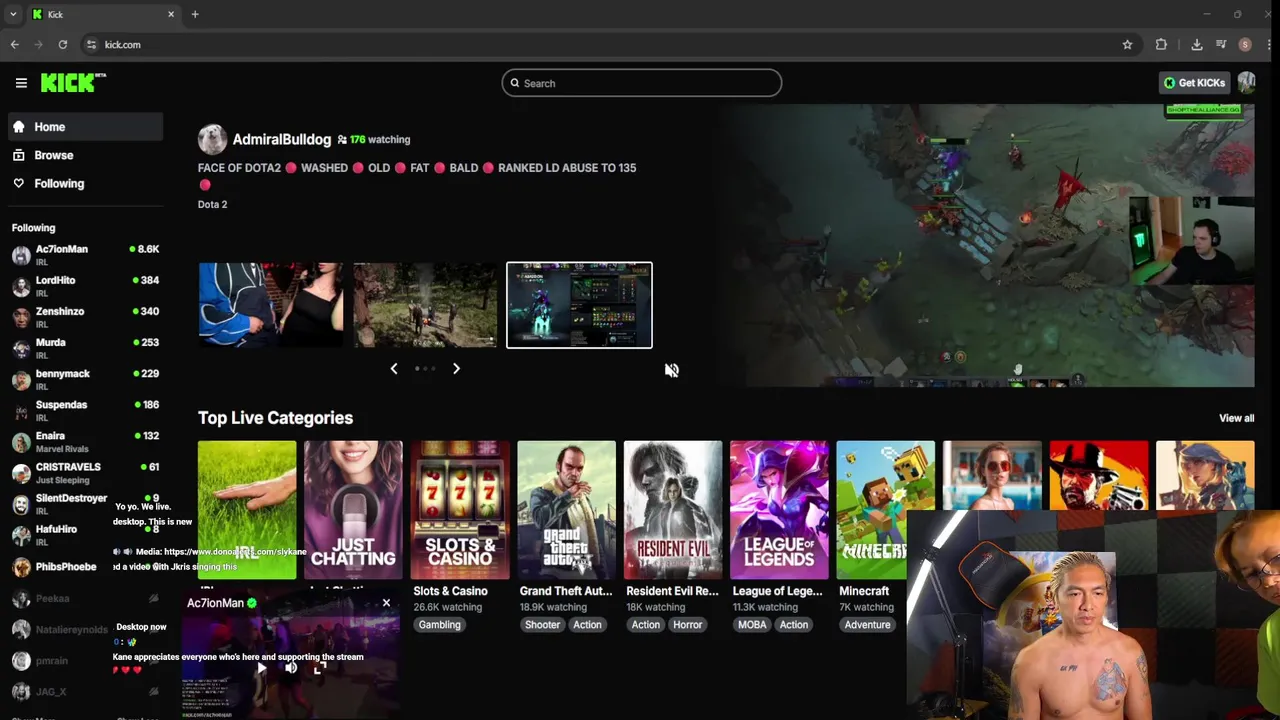Screen dimensions: 1280x720
Task: Open a new browser tab
Action: pyautogui.click(x=195, y=14)
